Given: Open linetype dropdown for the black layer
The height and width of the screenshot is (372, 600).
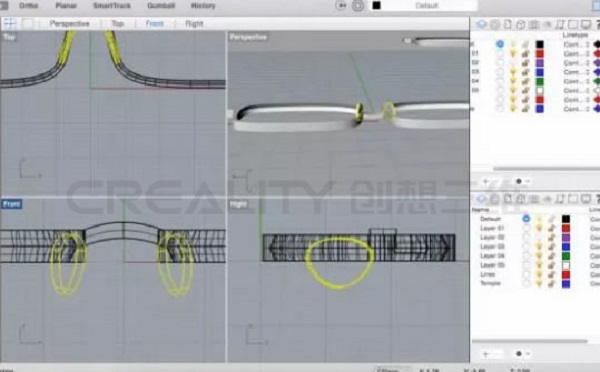Looking at the screenshot, I should 576,44.
